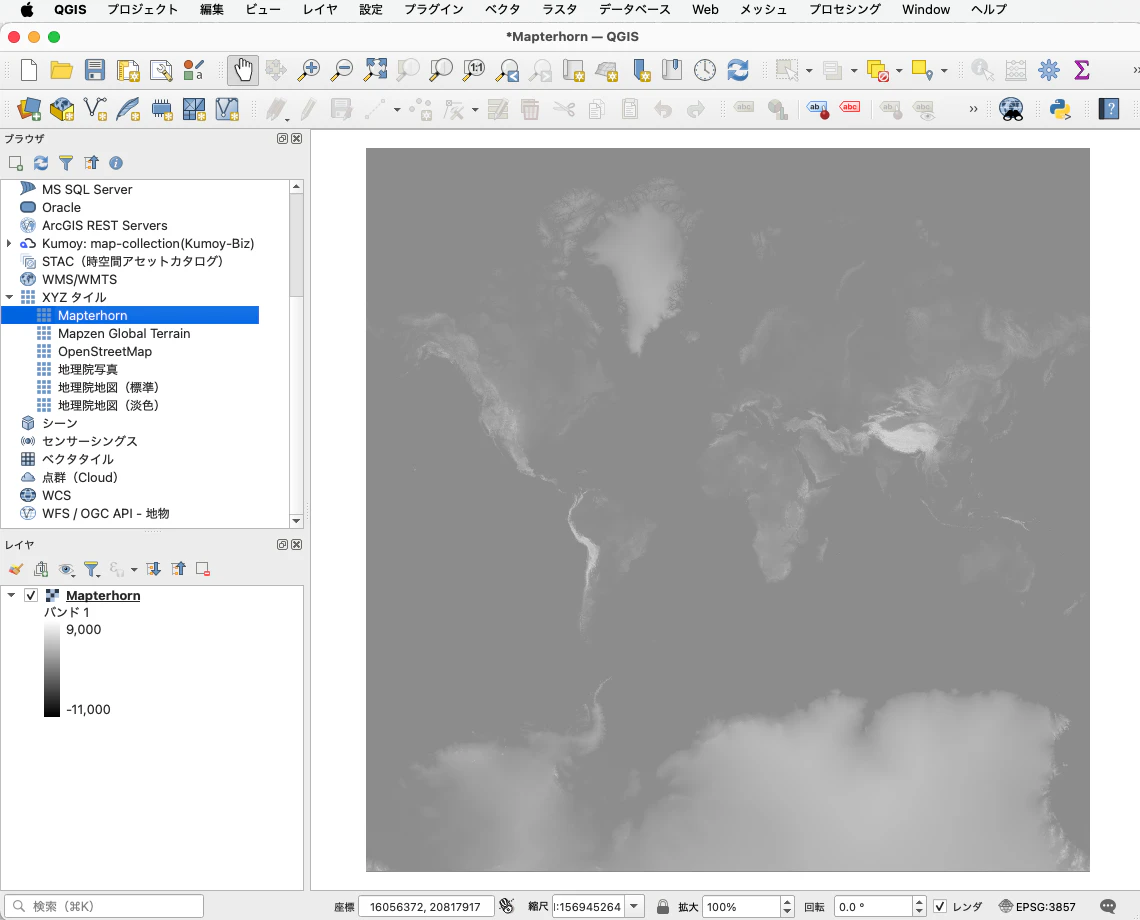
Task: Open project with the folder icon
Action: [x=62, y=71]
